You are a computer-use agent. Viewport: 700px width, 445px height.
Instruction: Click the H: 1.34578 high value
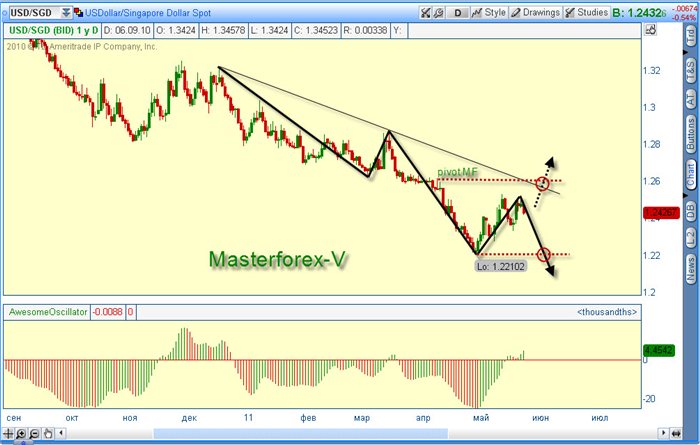coord(223,30)
